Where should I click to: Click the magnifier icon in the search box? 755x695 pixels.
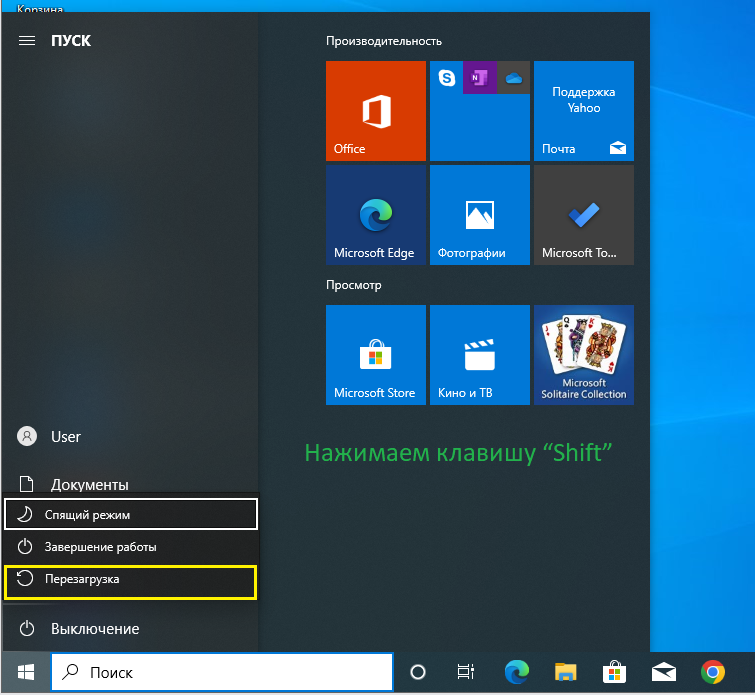(70, 671)
